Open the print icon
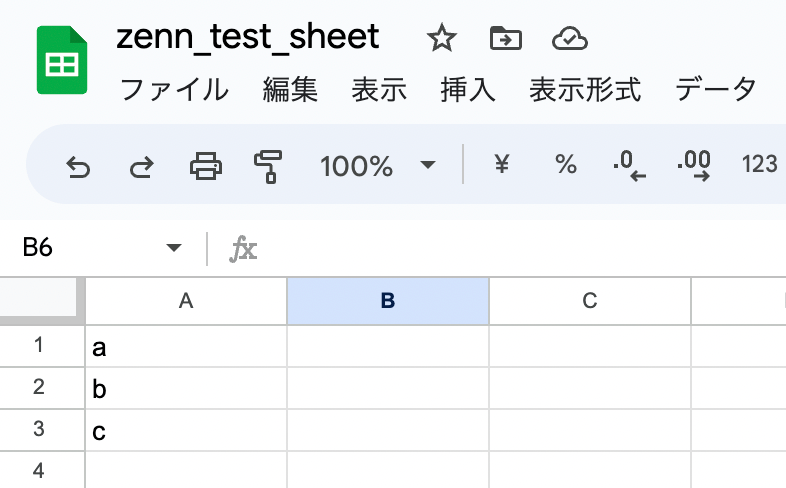786x488 pixels. point(206,166)
